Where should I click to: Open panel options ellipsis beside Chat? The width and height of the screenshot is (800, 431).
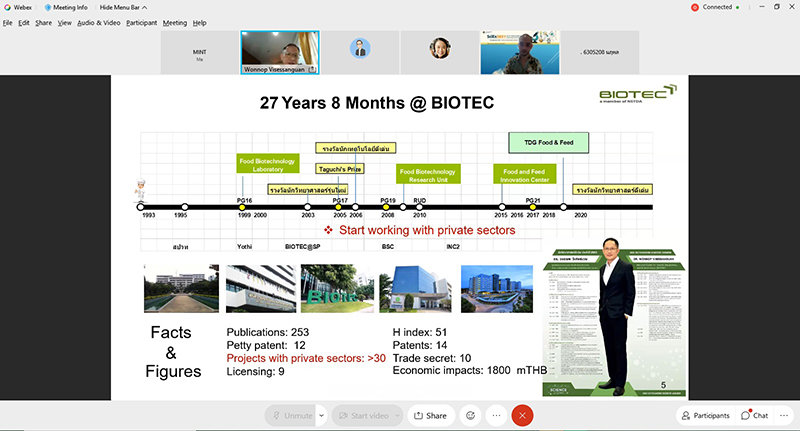pyautogui.click(x=783, y=415)
